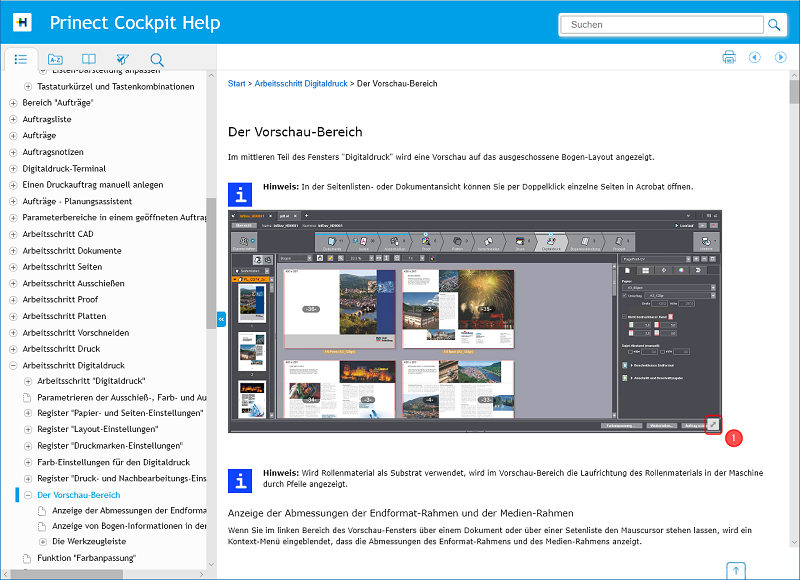Viewport: 800px width, 580px height.
Task: Open "Arbeitsschritt Digitaldruck" breadcrumb link
Action: 301,84
